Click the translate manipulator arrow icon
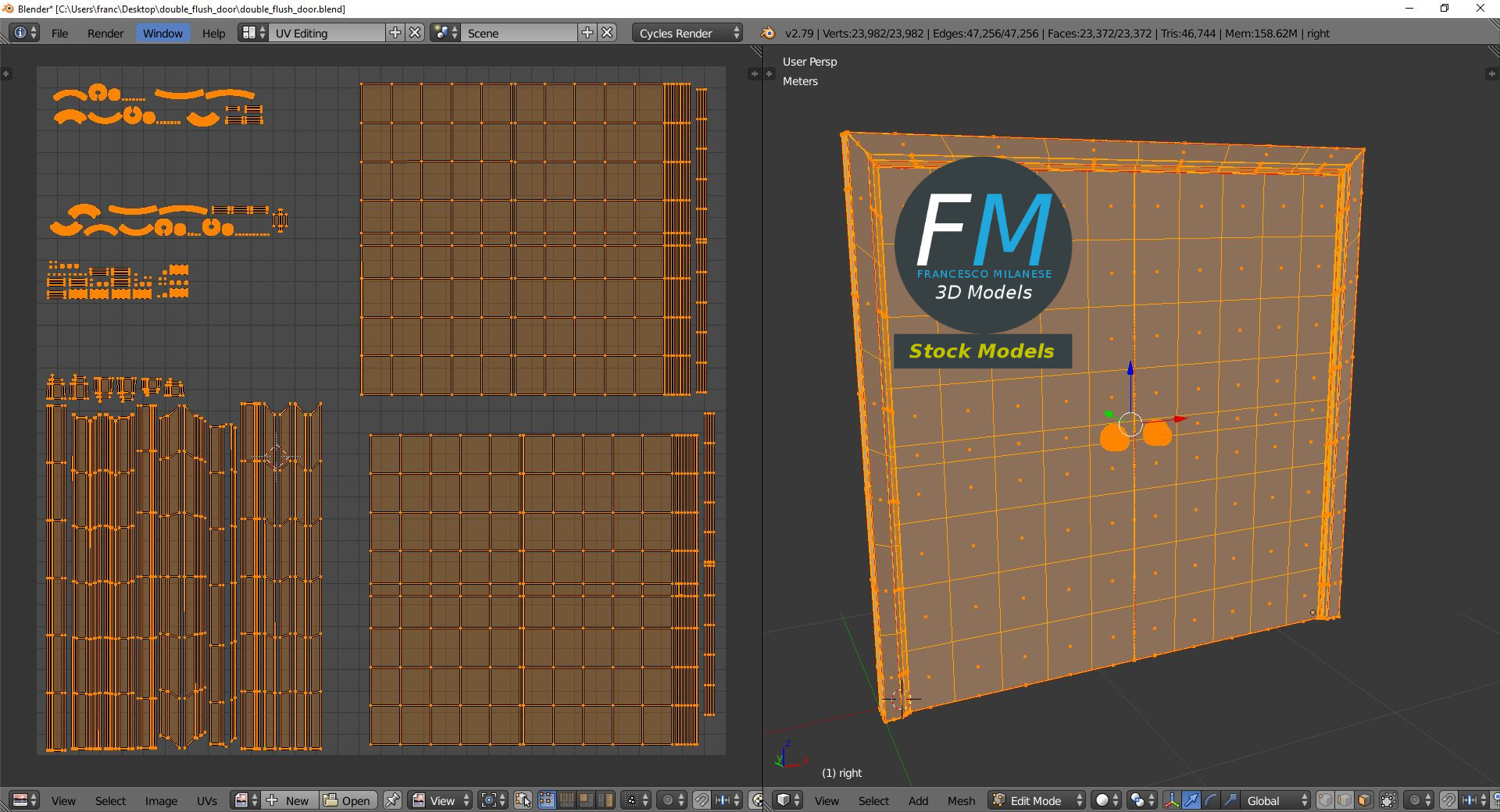The width and height of the screenshot is (1500, 812). [1191, 800]
